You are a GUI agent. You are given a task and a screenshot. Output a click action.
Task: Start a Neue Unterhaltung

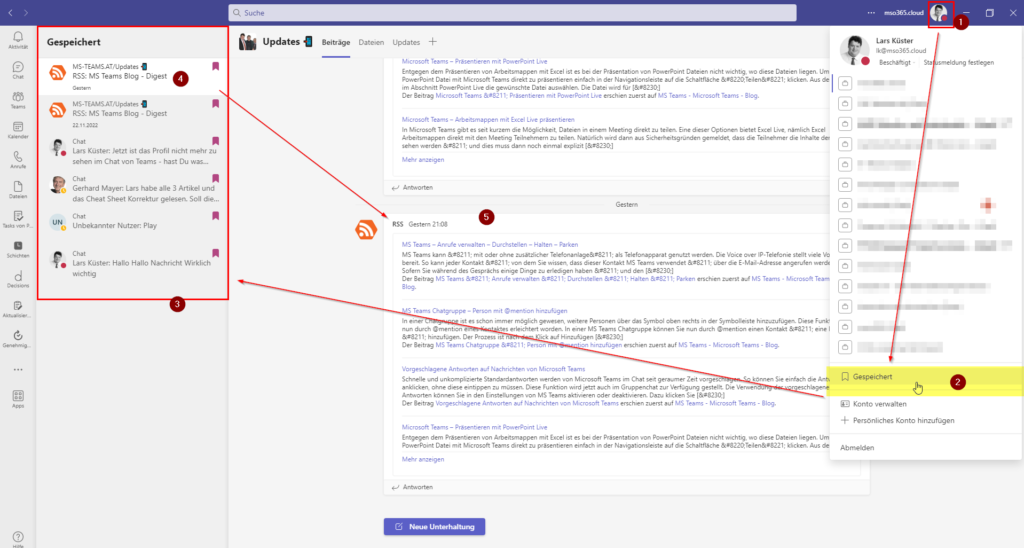point(434,526)
